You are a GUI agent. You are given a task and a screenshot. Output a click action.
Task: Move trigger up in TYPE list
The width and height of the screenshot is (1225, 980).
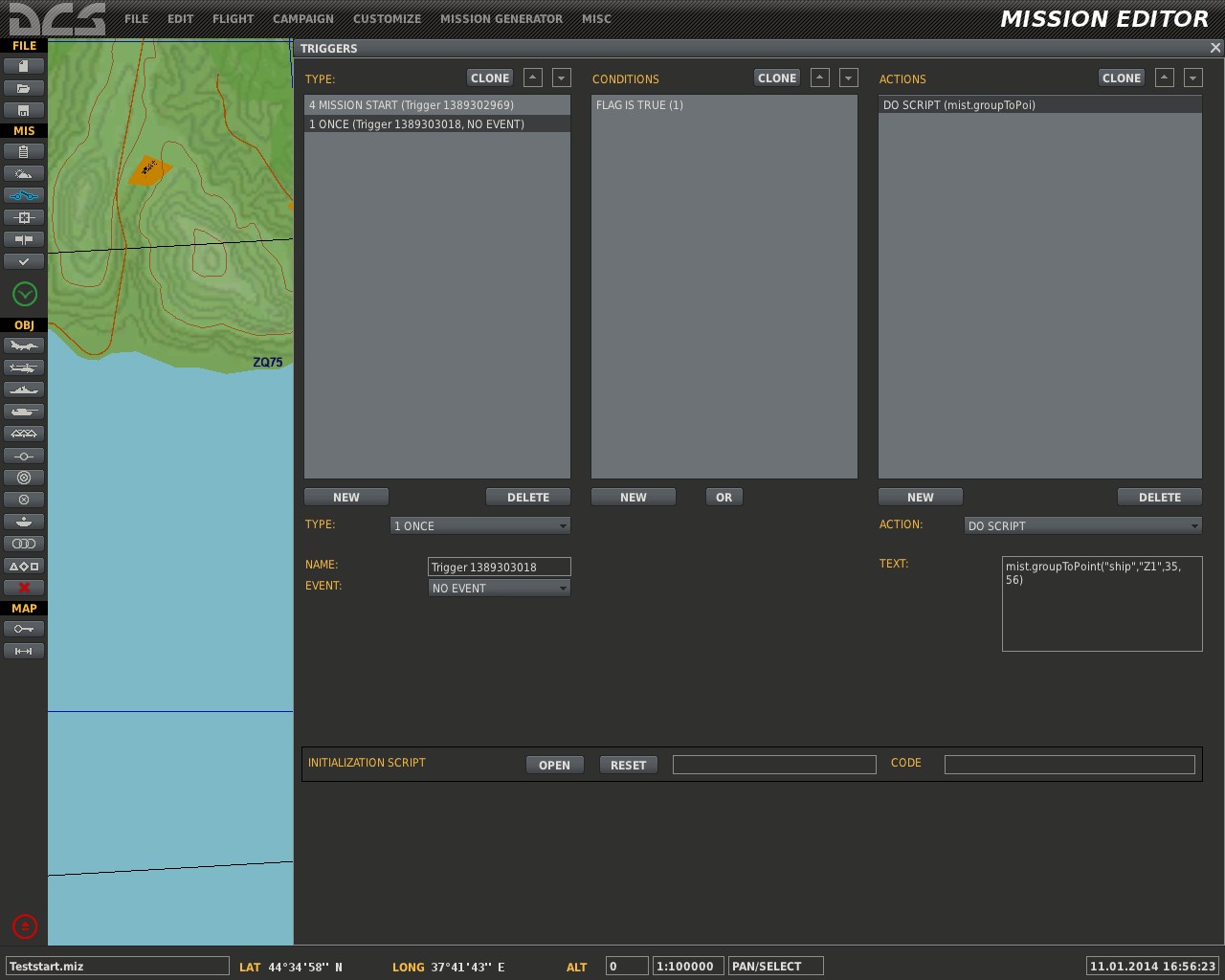[533, 78]
